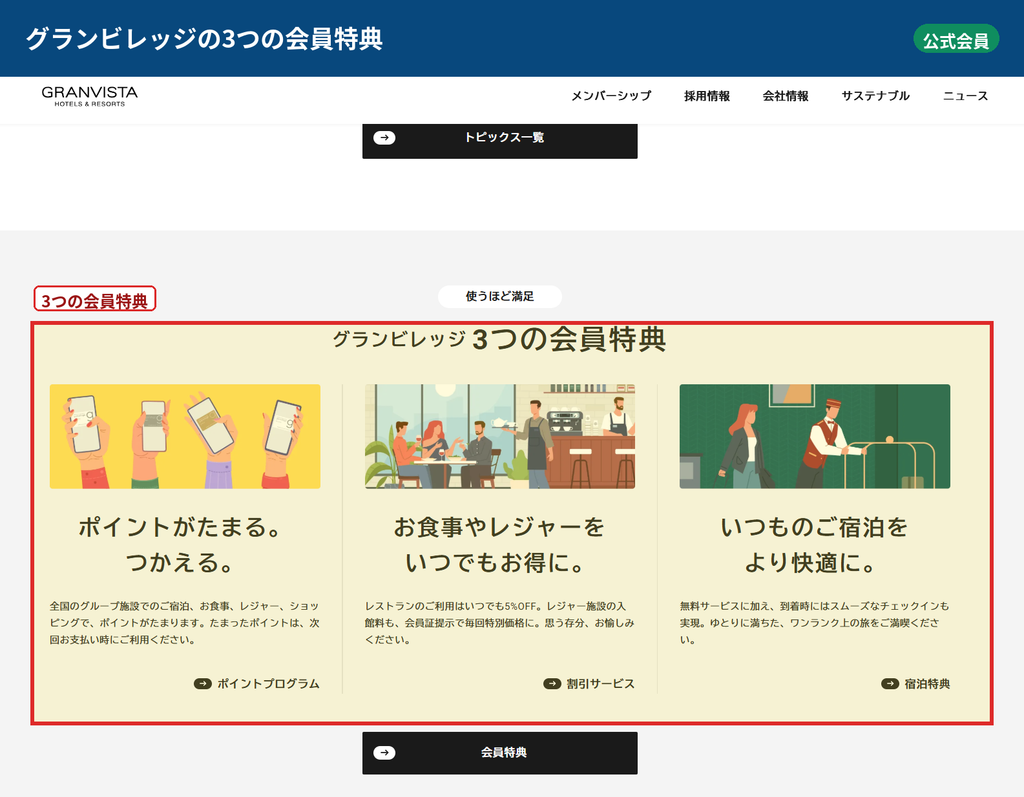Click the いつものご宿泊を より快適に。 heading
The image size is (1024, 797).
coord(814,544)
